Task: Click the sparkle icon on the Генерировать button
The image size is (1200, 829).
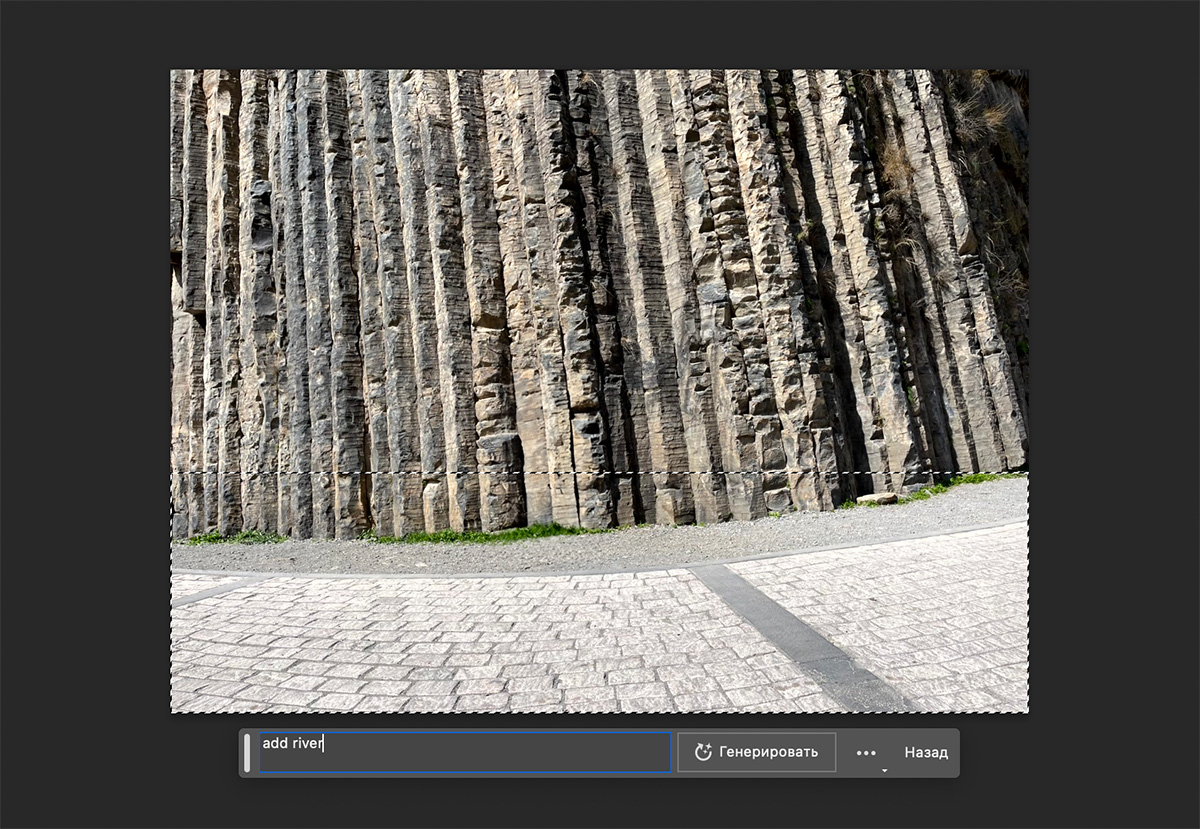Action: (703, 752)
